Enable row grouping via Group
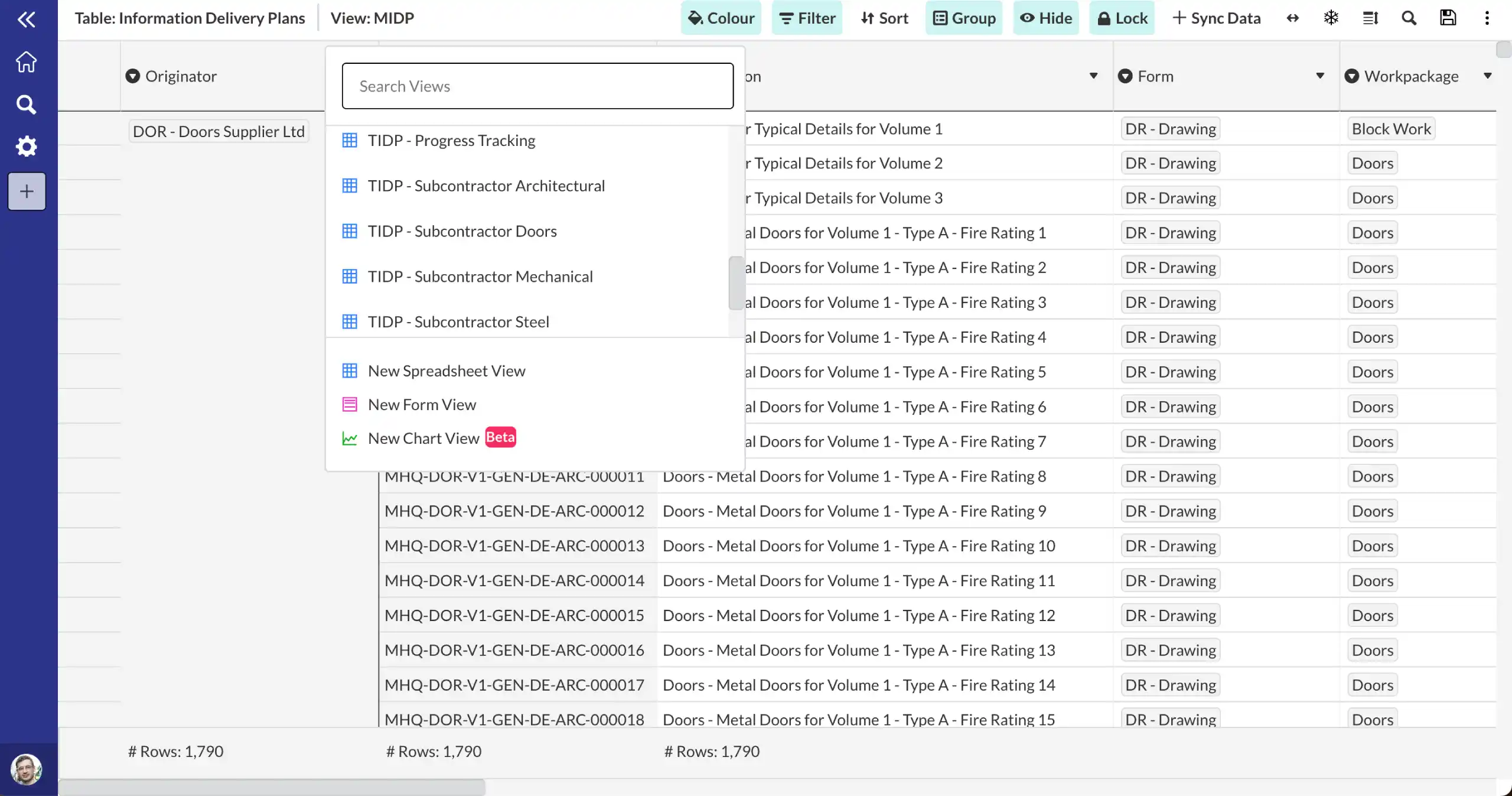1512x796 pixels. pos(963,18)
